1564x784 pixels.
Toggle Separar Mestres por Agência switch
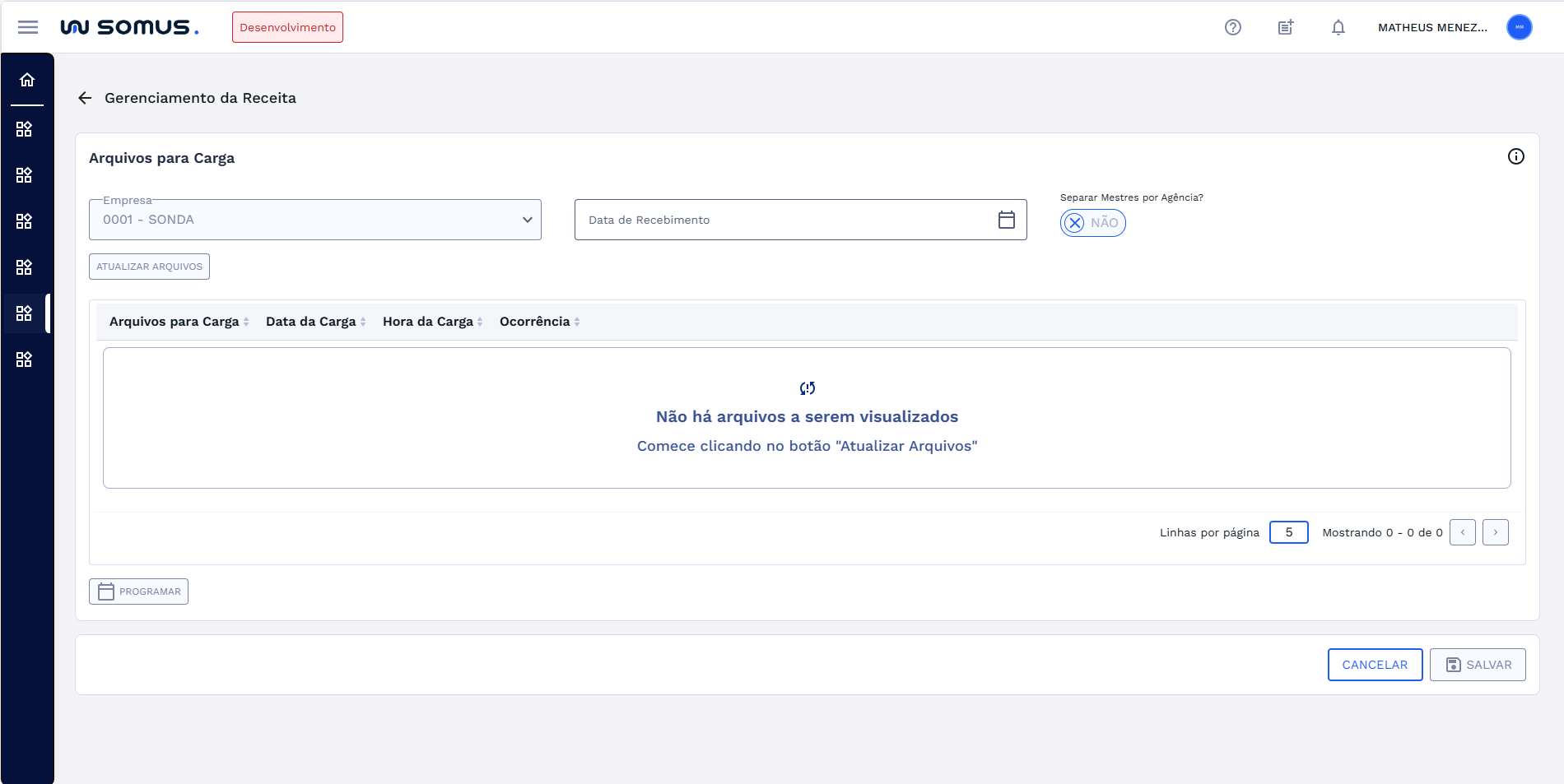(1092, 223)
